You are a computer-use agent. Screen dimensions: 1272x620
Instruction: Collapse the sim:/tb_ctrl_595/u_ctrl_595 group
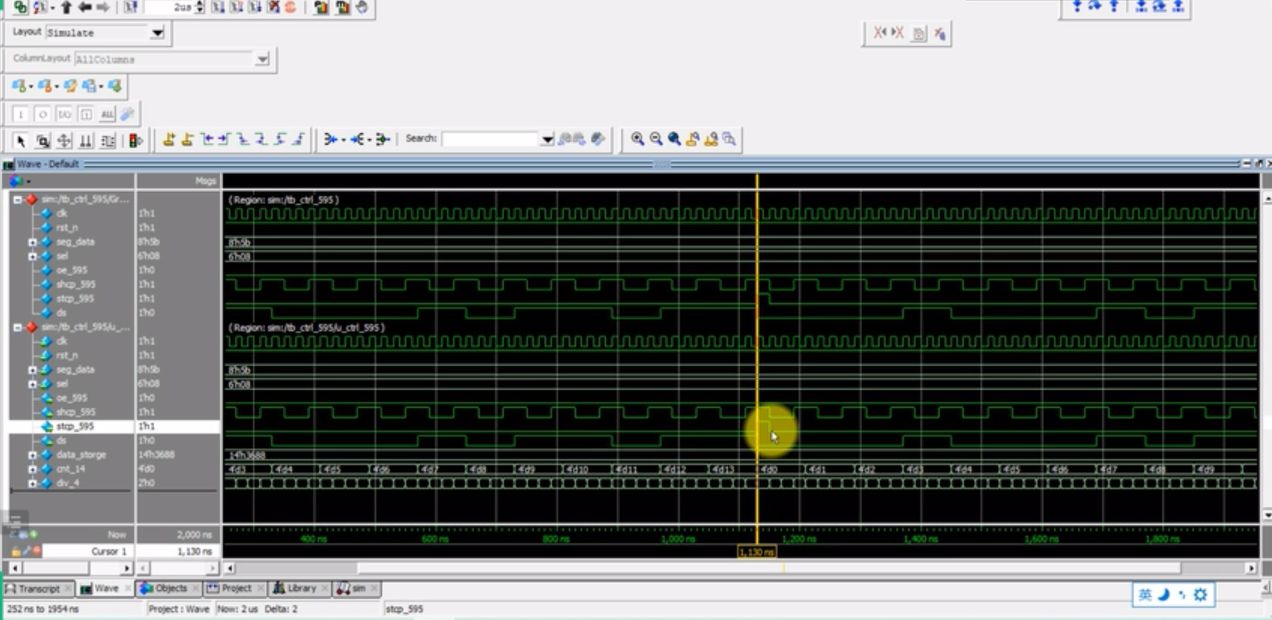point(17,327)
